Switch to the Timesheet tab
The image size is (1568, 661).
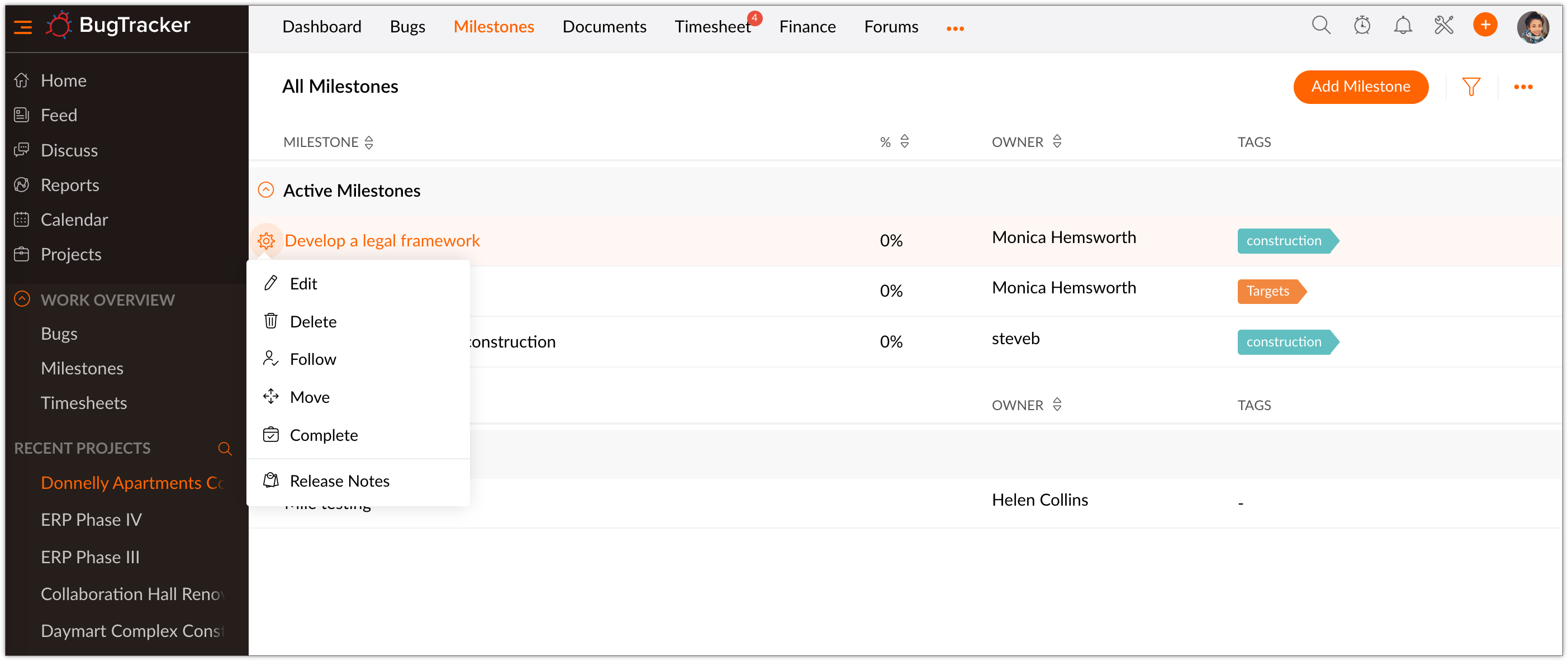pyautogui.click(x=711, y=27)
